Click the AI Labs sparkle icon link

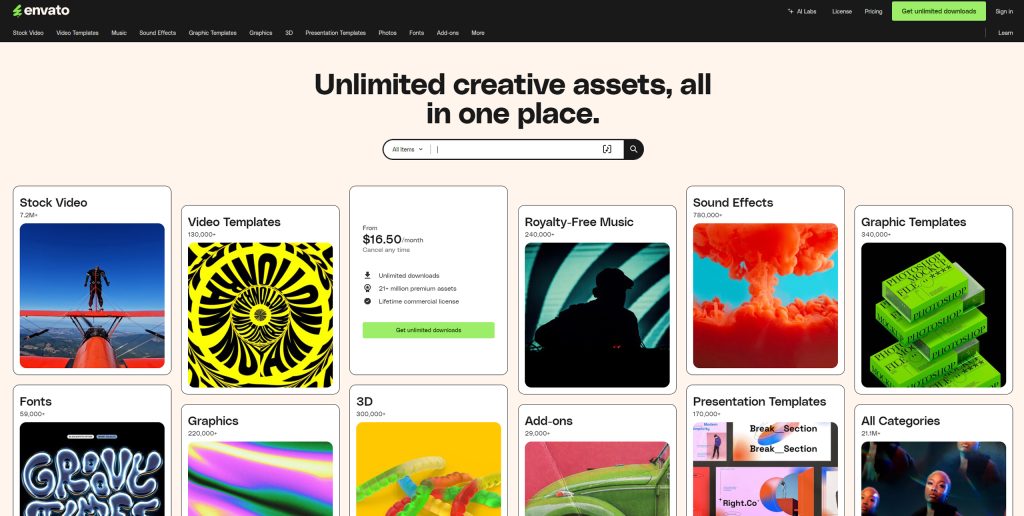click(x=801, y=11)
